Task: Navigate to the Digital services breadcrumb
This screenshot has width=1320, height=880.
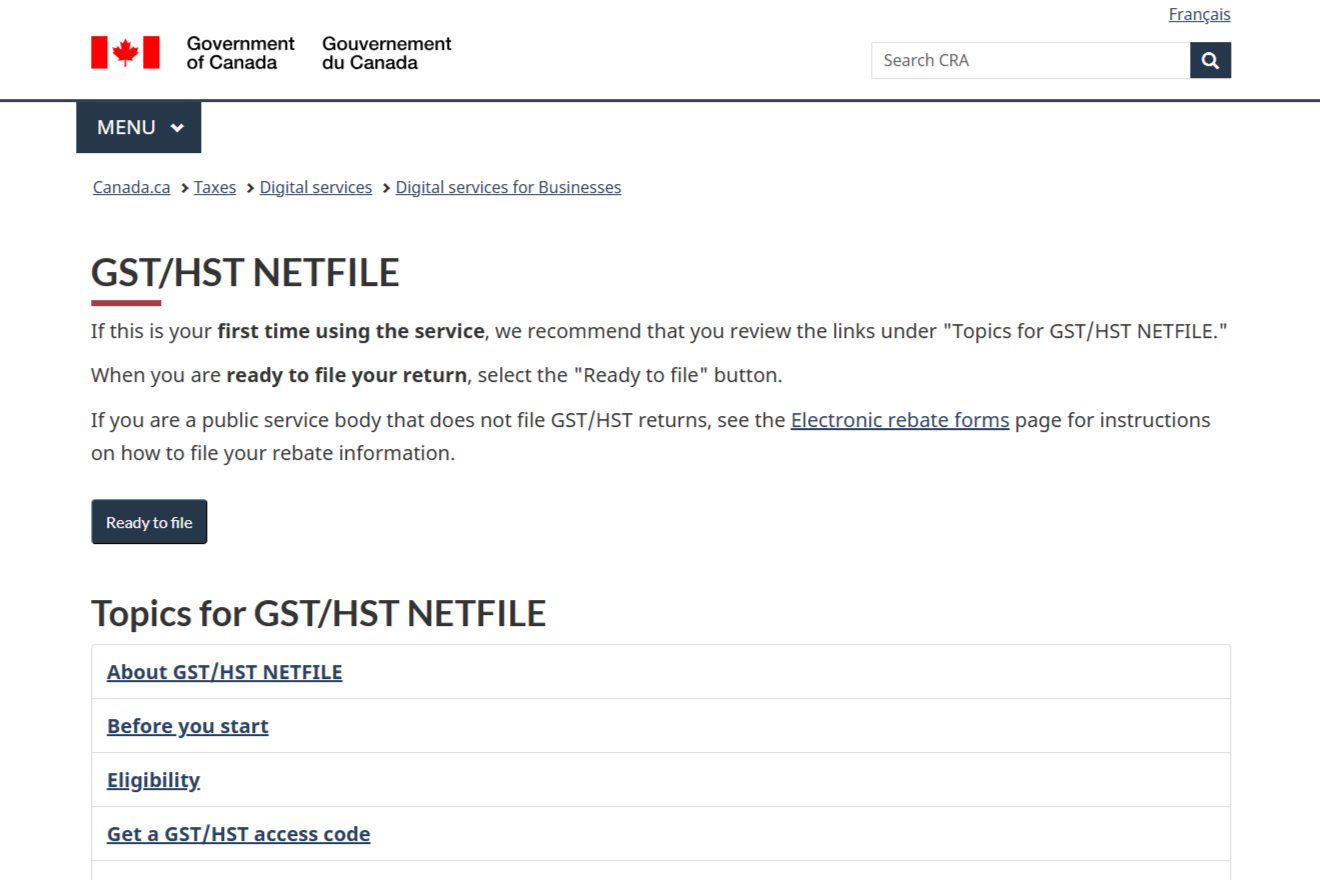Action: click(315, 188)
